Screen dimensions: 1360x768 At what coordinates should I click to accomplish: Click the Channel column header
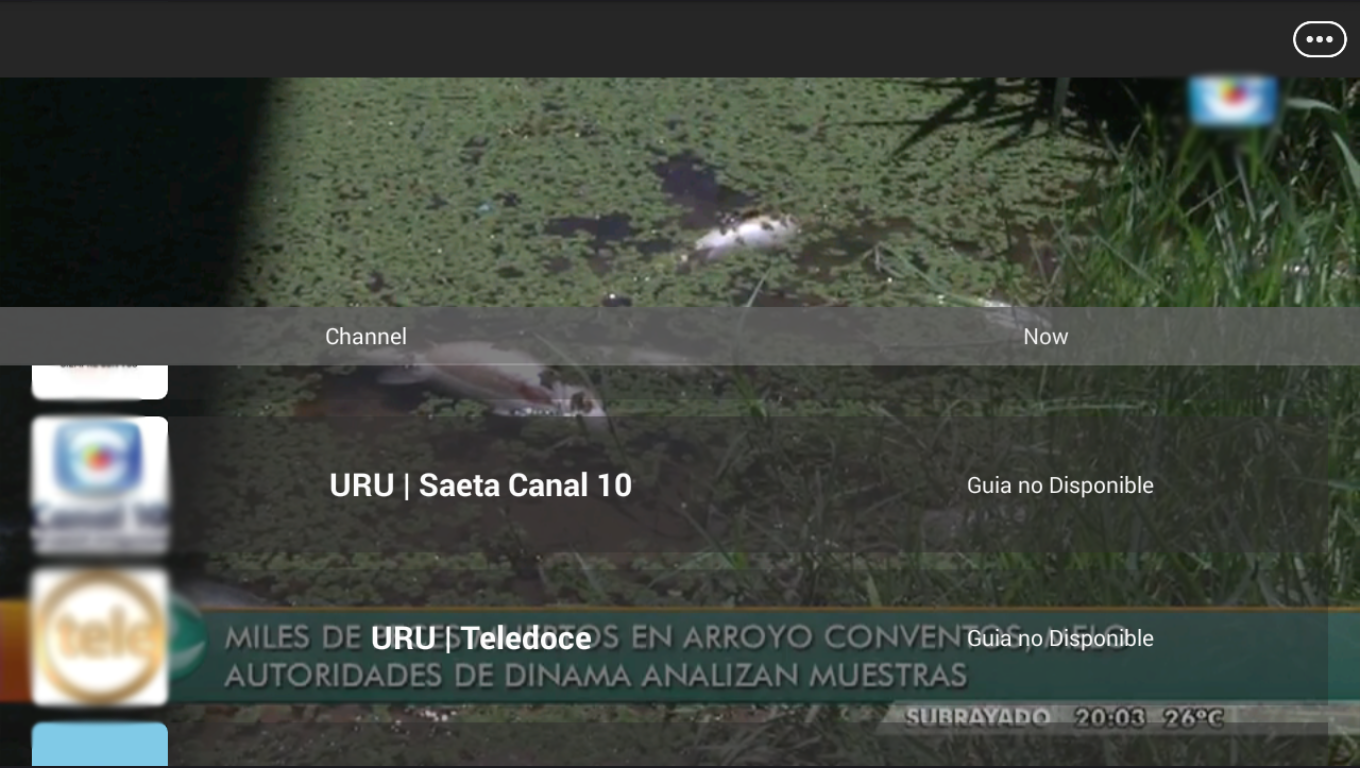366,337
